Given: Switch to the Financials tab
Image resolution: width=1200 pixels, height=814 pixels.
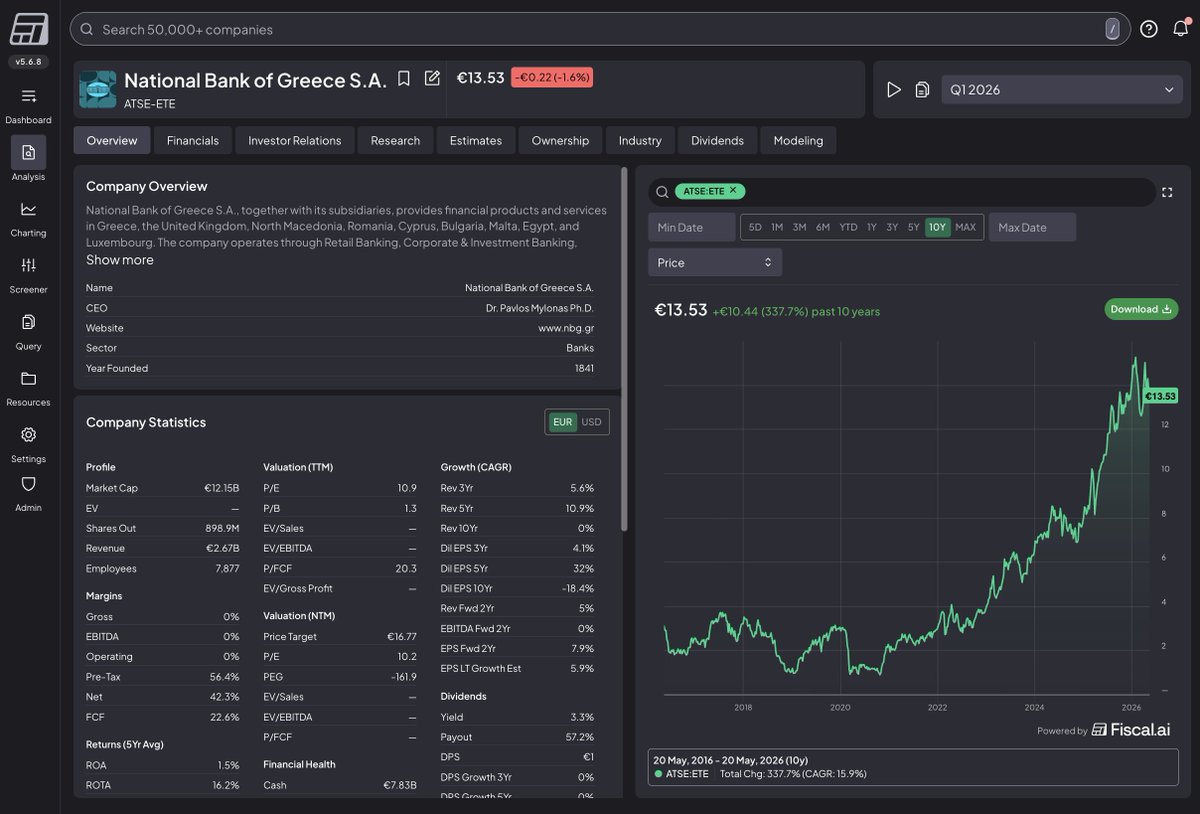Looking at the screenshot, I should 193,141.
